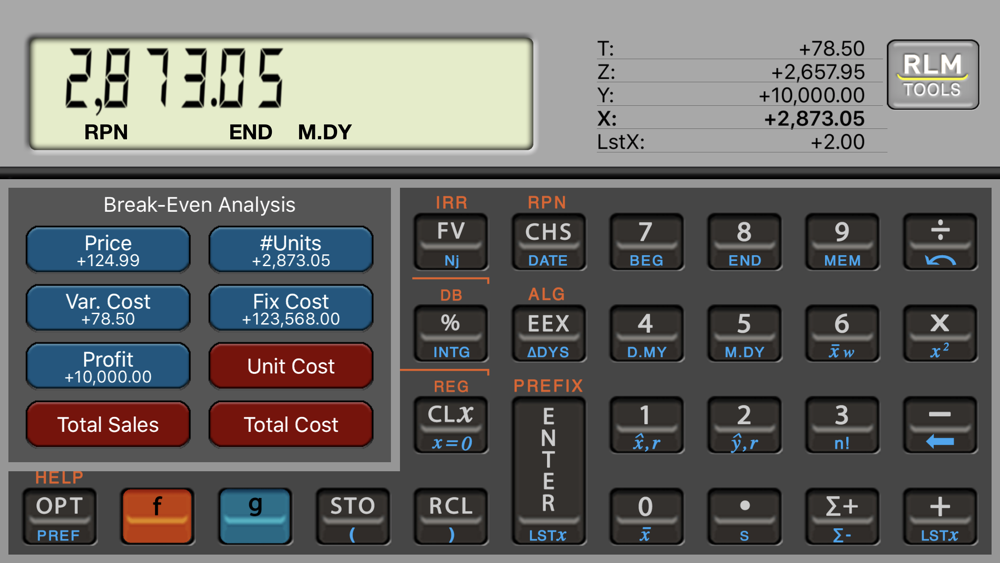Tap the CHS change sign key
1000x563 pixels.
tap(548, 242)
